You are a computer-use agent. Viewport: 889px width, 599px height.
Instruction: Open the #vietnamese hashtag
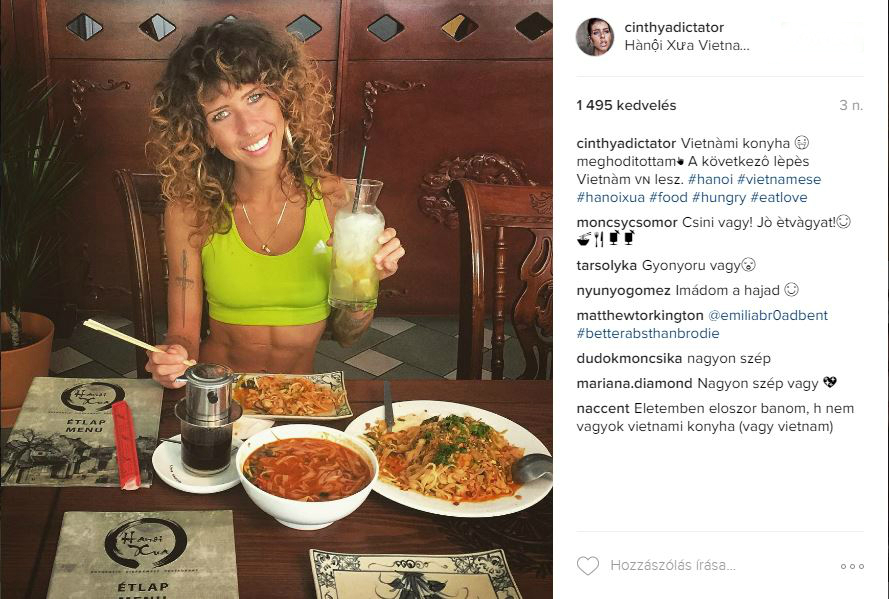coord(779,179)
